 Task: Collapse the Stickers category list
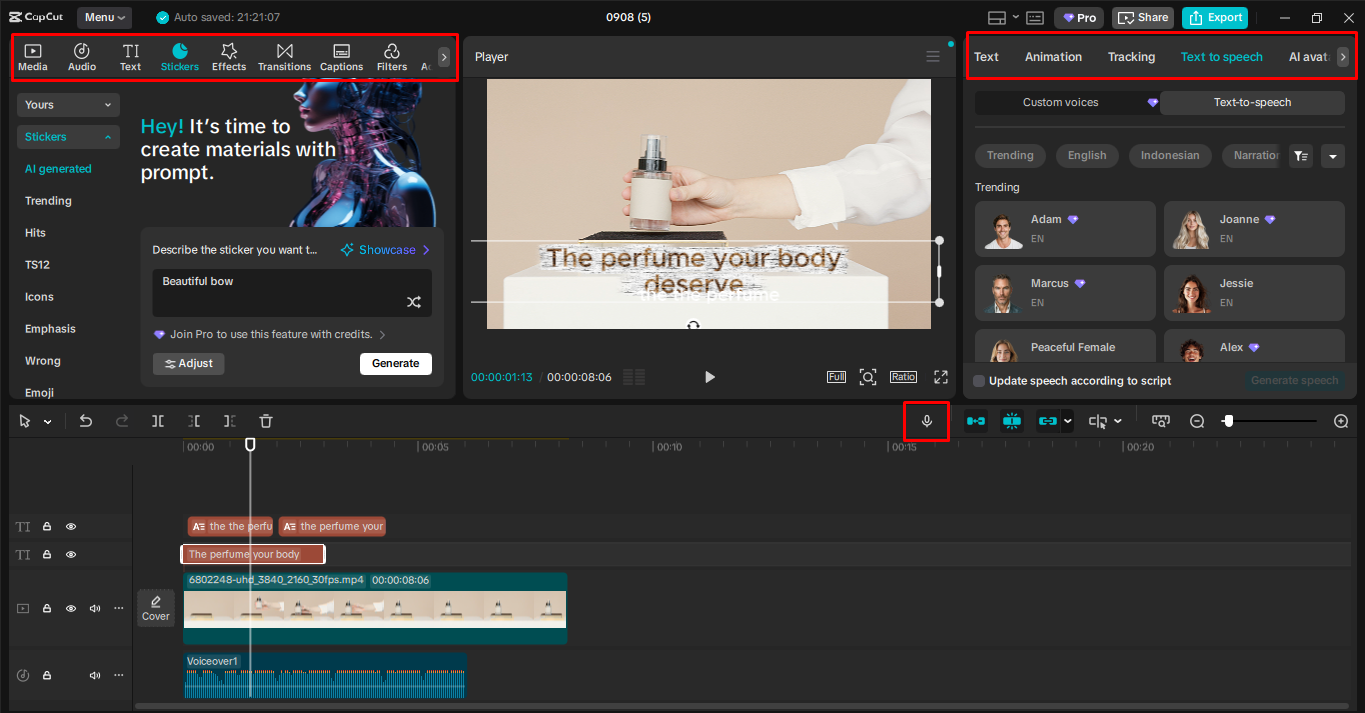click(x=67, y=136)
